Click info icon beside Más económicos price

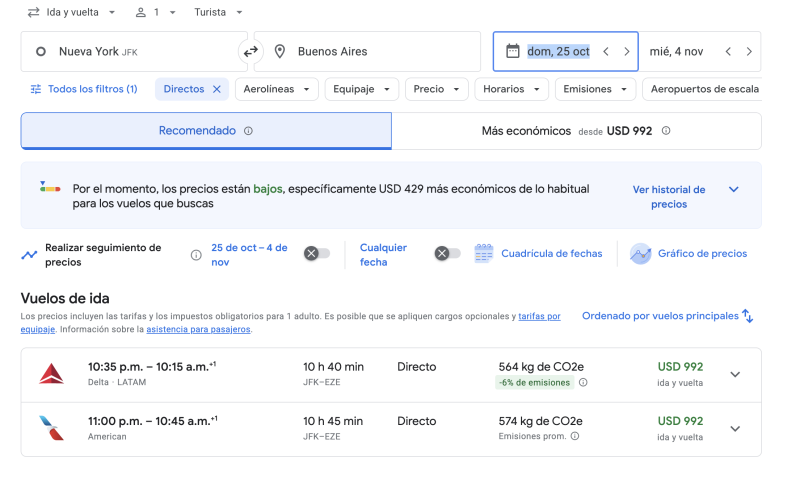[666, 131]
